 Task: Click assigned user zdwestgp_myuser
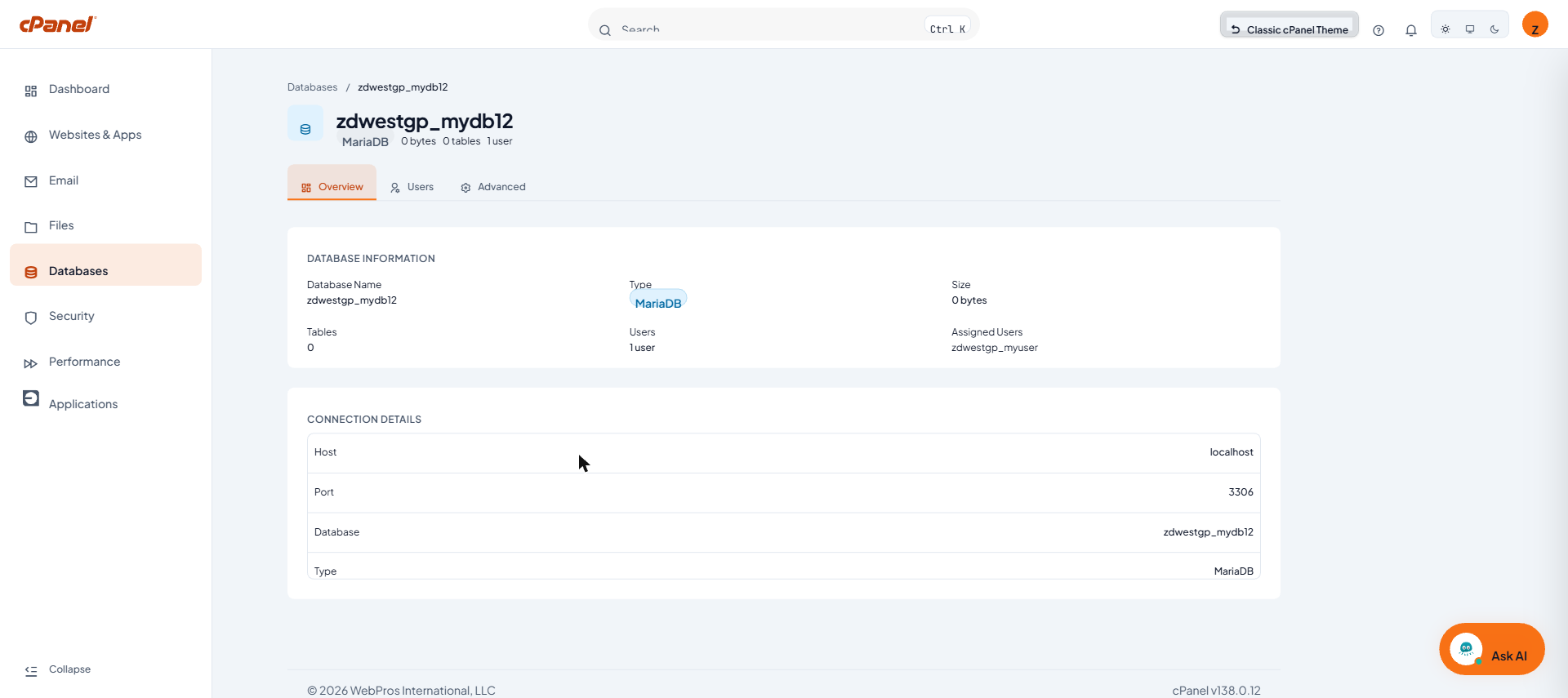994,348
